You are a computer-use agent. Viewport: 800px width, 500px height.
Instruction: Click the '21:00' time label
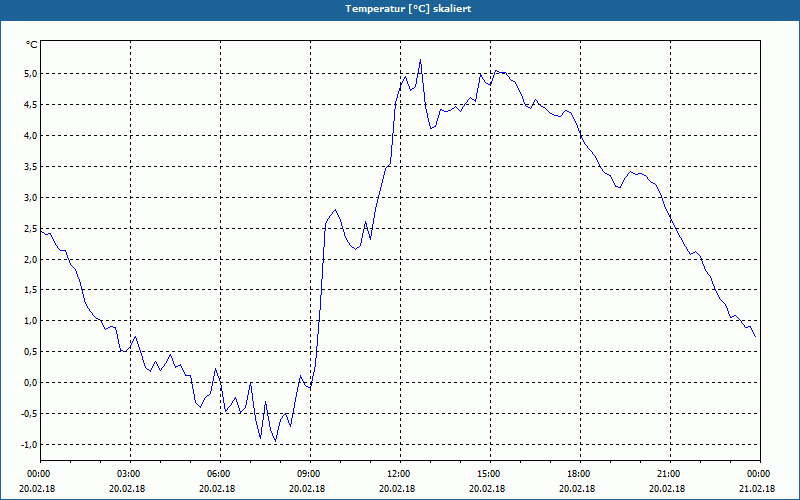(x=668, y=474)
